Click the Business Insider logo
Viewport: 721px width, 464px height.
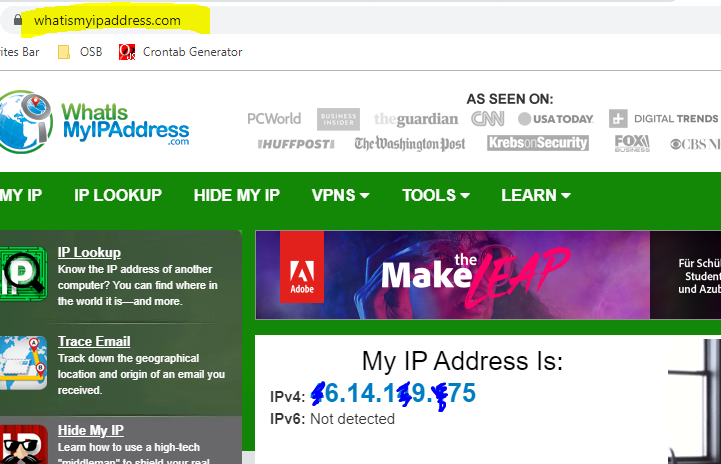[x=338, y=119]
